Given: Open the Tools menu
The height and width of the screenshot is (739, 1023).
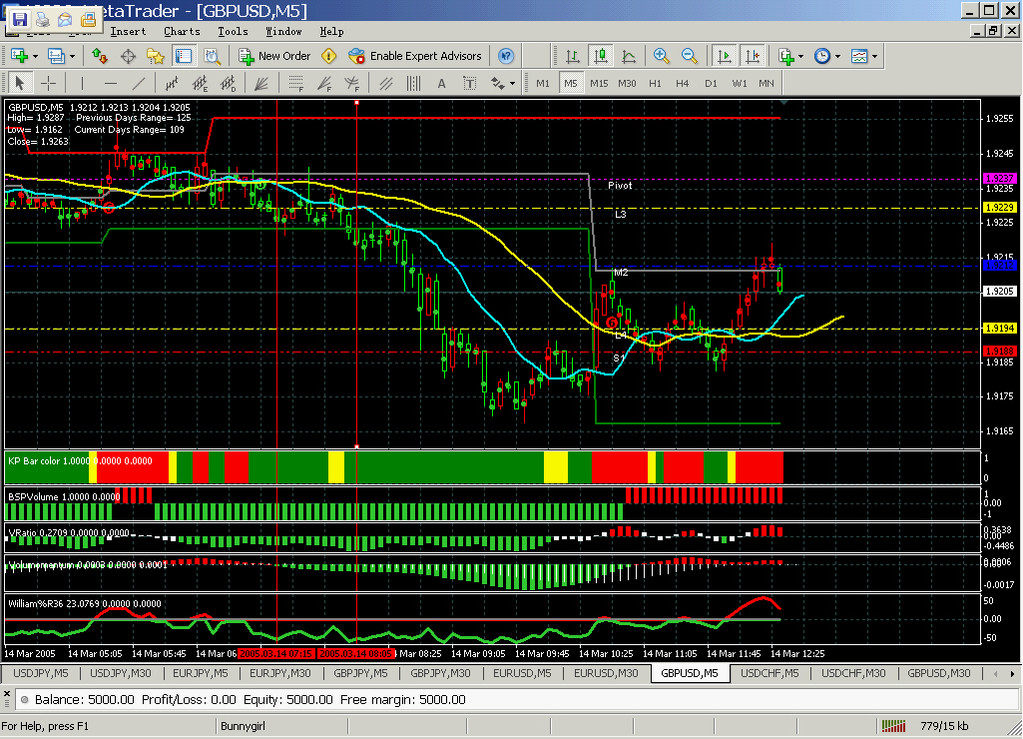Looking at the screenshot, I should click(233, 31).
